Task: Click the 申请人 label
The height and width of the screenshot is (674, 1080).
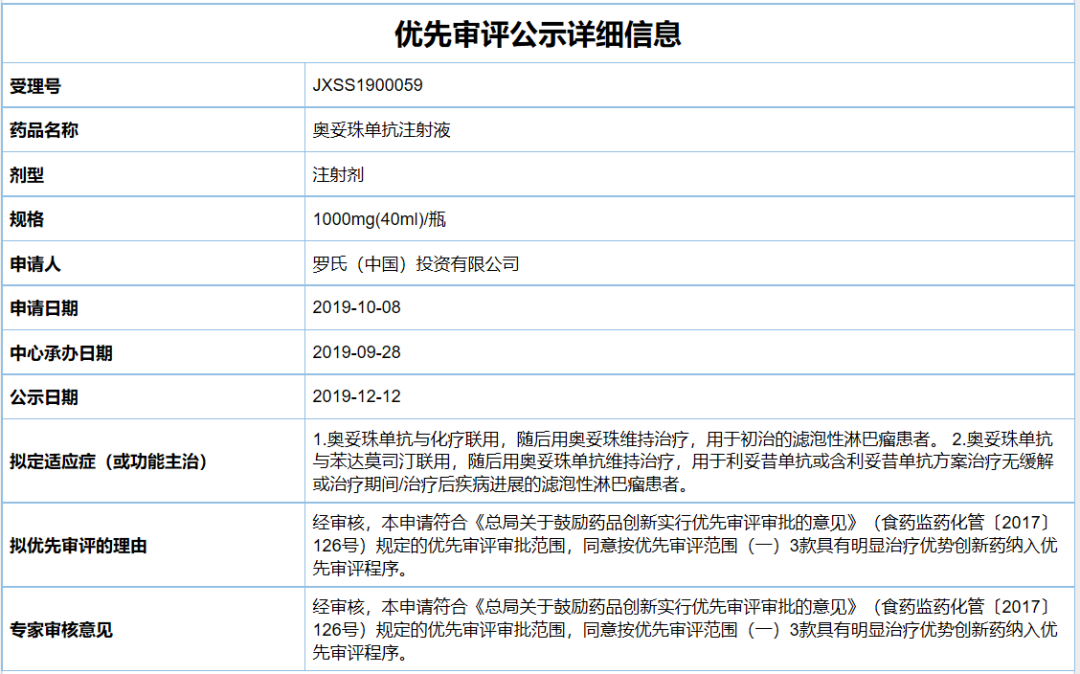Action: coord(35,264)
